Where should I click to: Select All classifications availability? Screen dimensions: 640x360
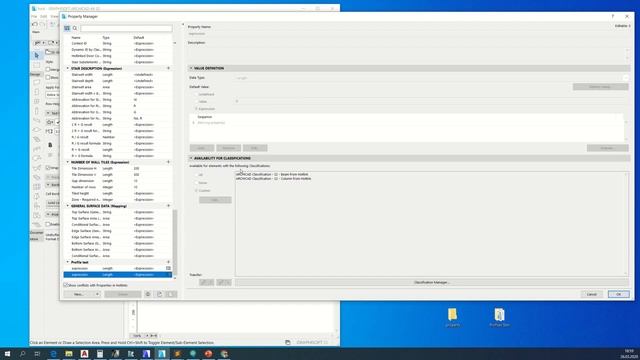196,175
